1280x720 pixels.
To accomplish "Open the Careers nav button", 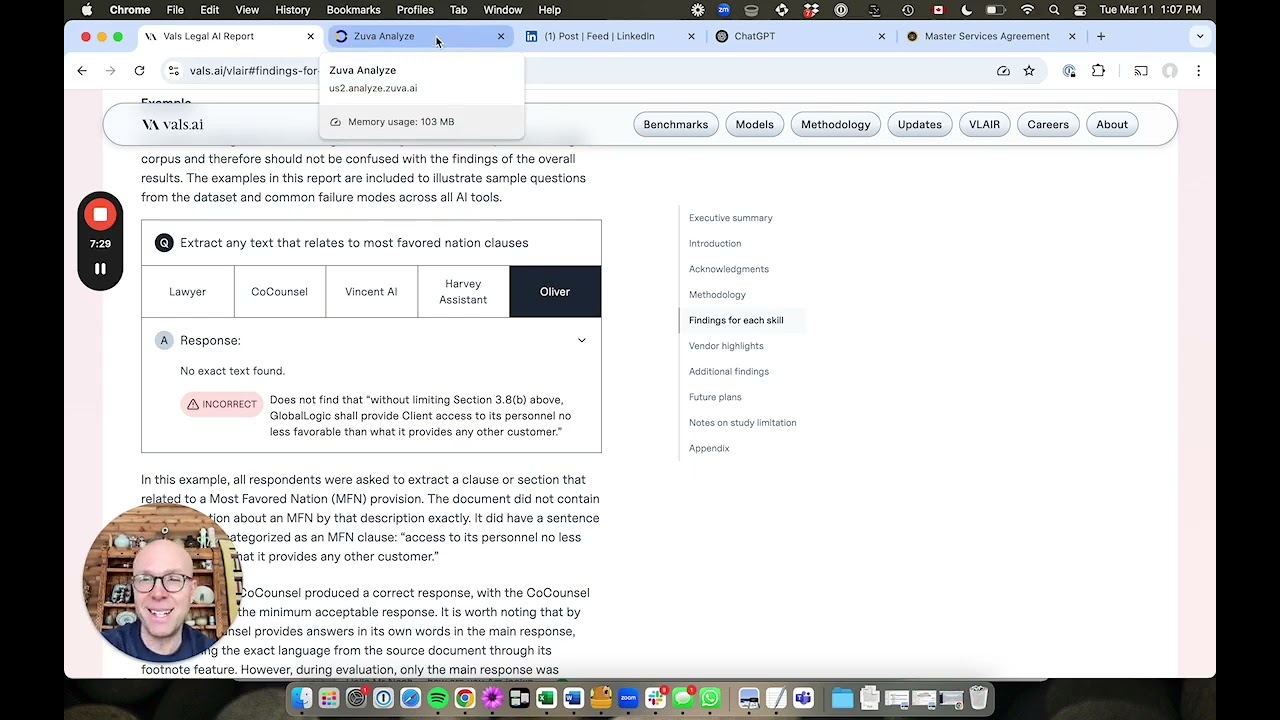I will tap(1048, 125).
